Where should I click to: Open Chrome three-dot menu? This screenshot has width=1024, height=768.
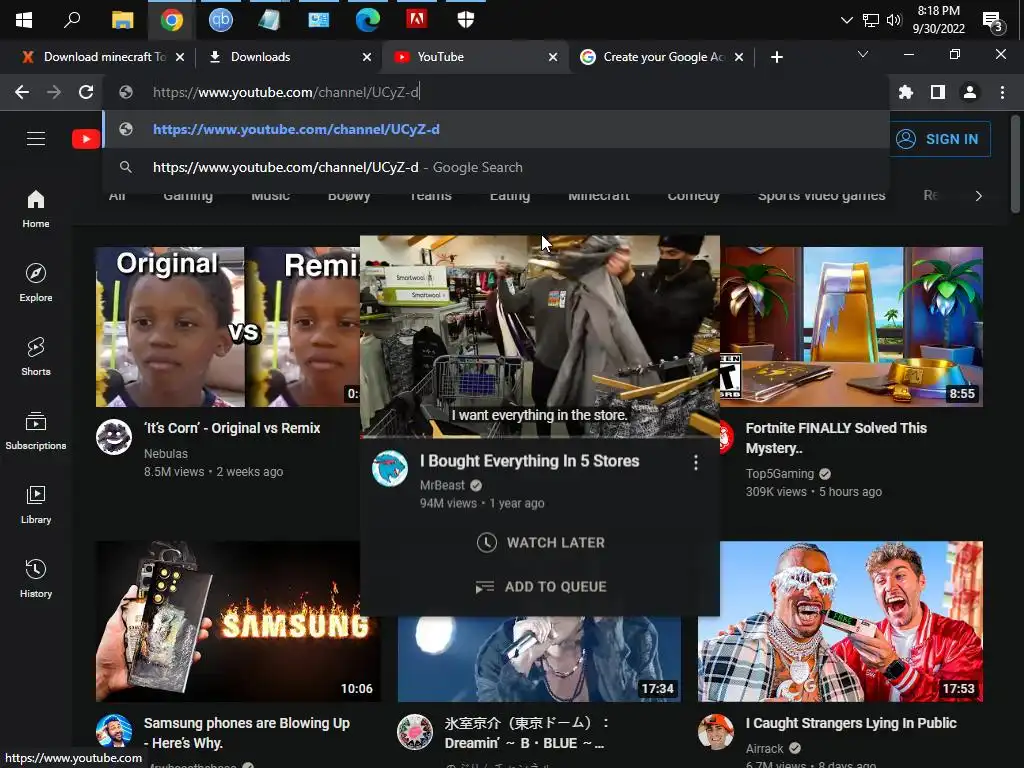(x=1002, y=92)
